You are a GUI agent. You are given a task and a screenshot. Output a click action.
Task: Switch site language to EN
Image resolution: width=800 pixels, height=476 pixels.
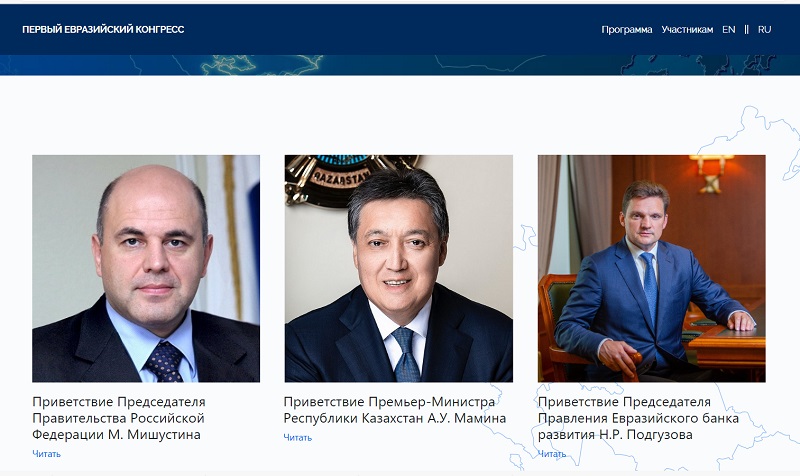pyautogui.click(x=729, y=30)
